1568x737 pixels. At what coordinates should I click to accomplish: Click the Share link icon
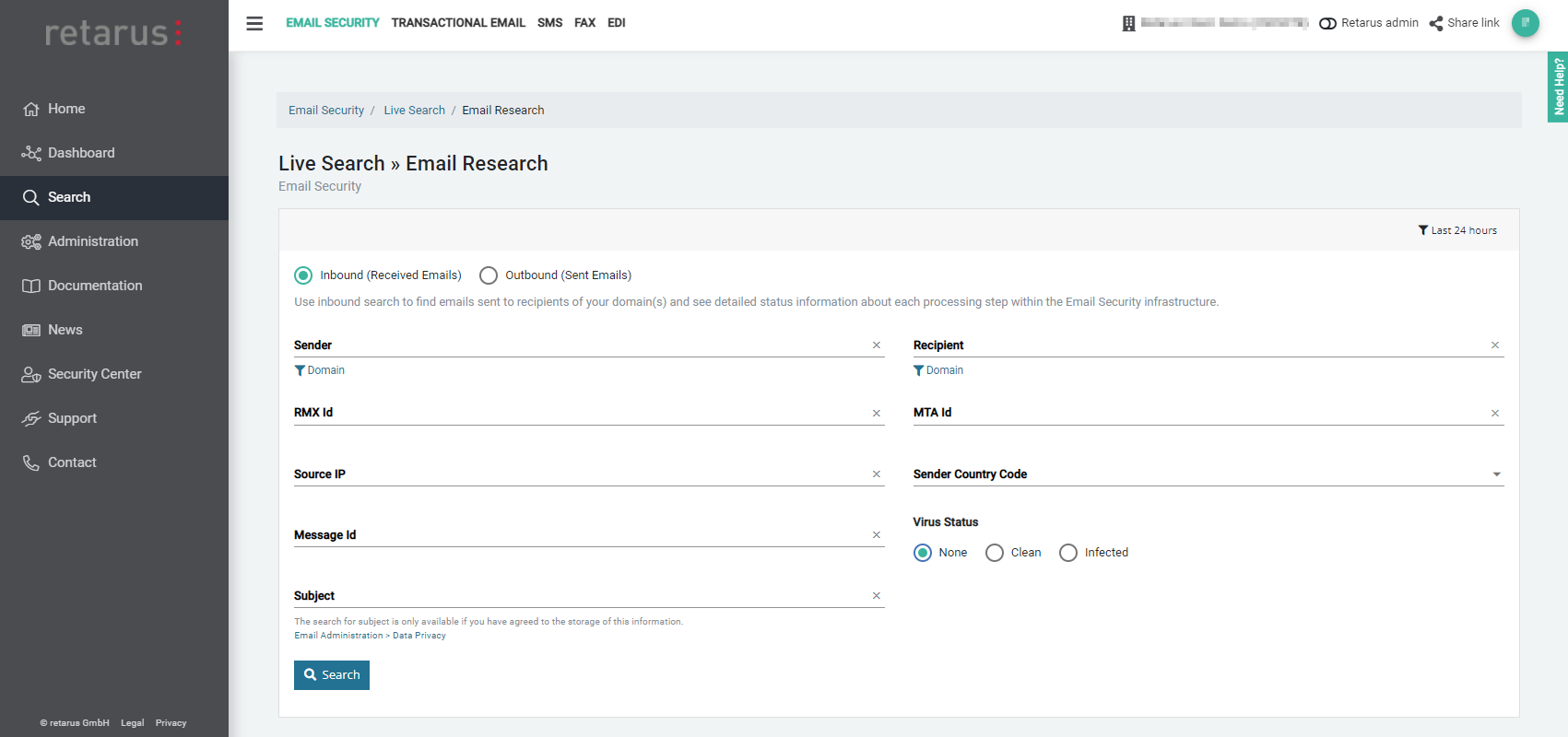pyautogui.click(x=1436, y=23)
